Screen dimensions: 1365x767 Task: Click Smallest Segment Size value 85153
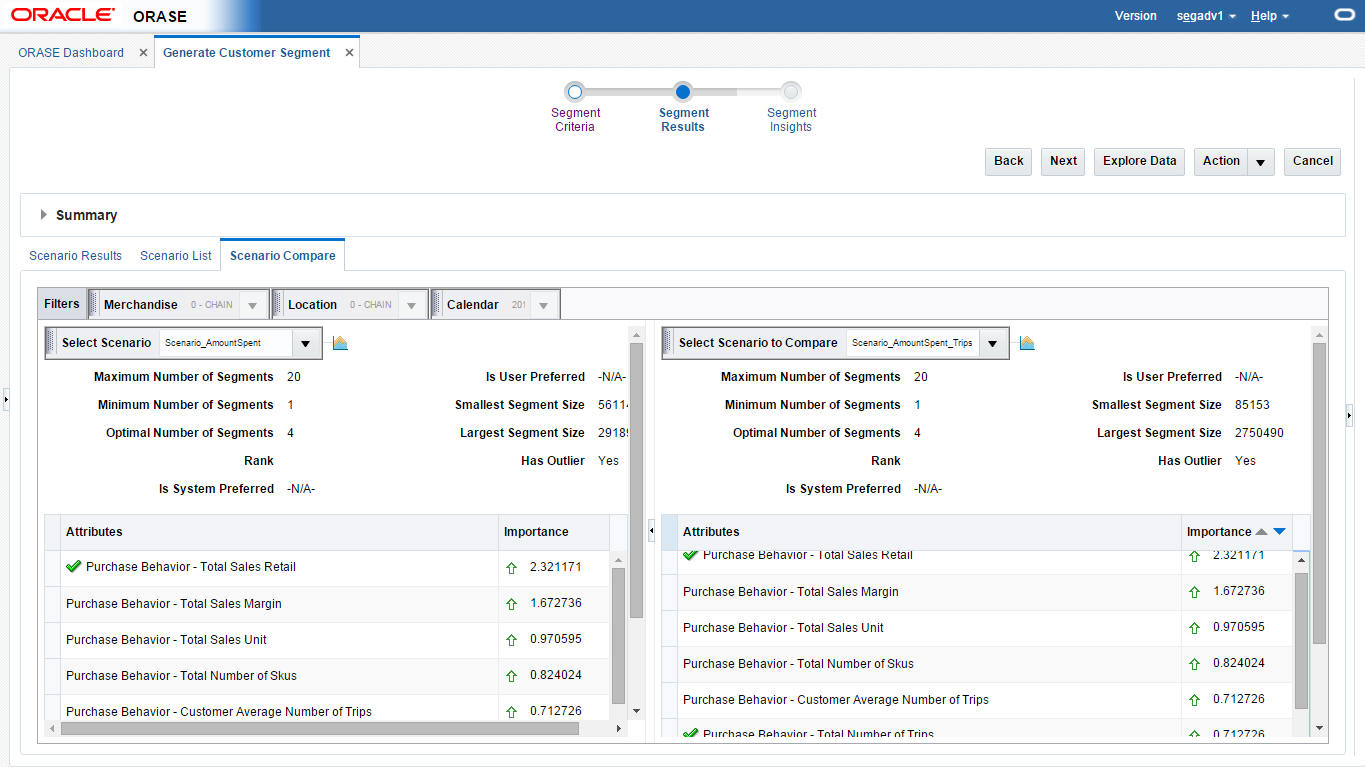point(1252,405)
